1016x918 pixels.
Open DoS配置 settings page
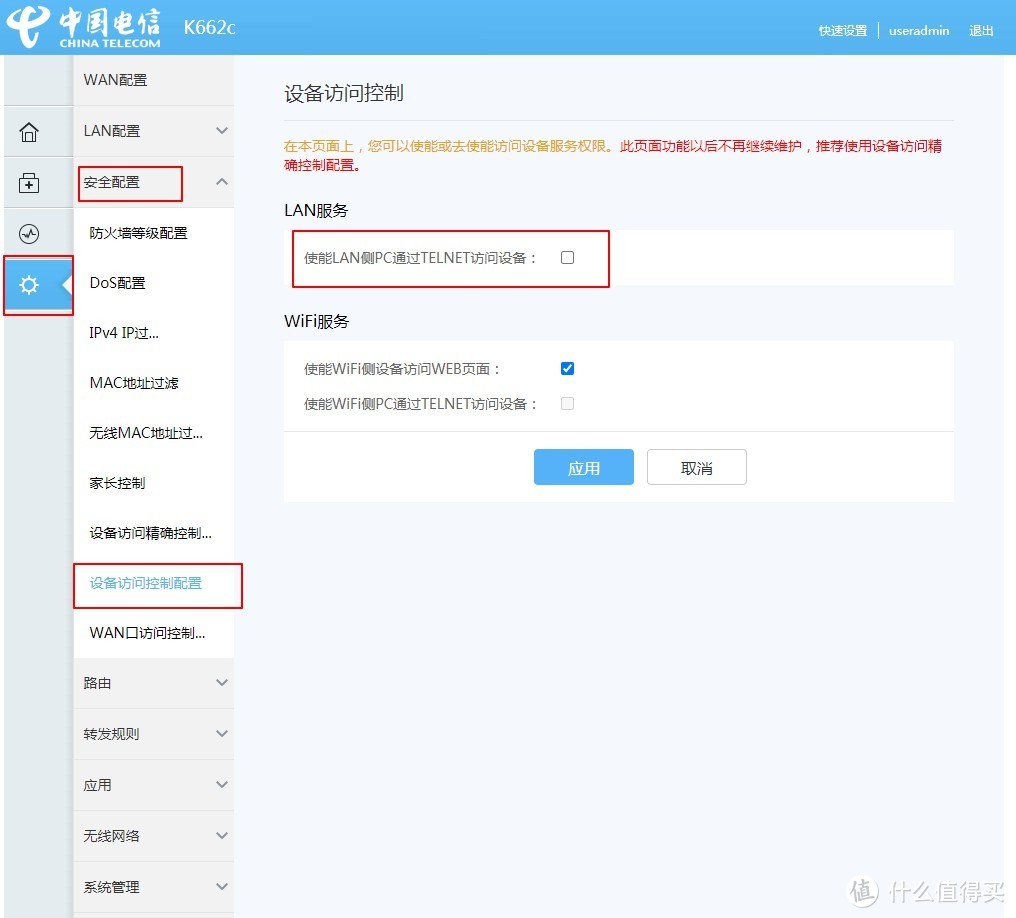pyautogui.click(x=117, y=283)
